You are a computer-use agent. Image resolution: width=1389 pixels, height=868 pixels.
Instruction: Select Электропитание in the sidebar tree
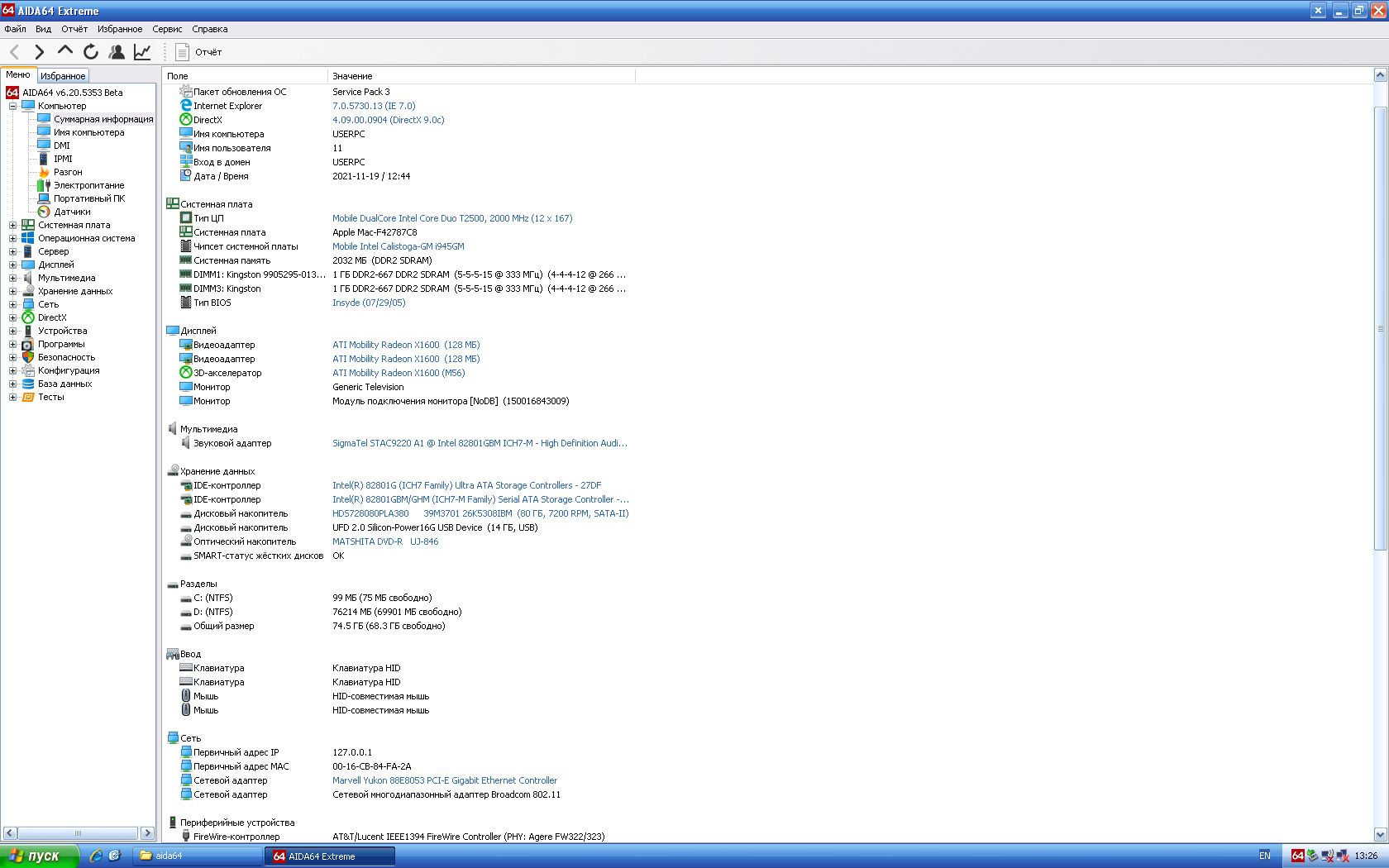pos(88,185)
